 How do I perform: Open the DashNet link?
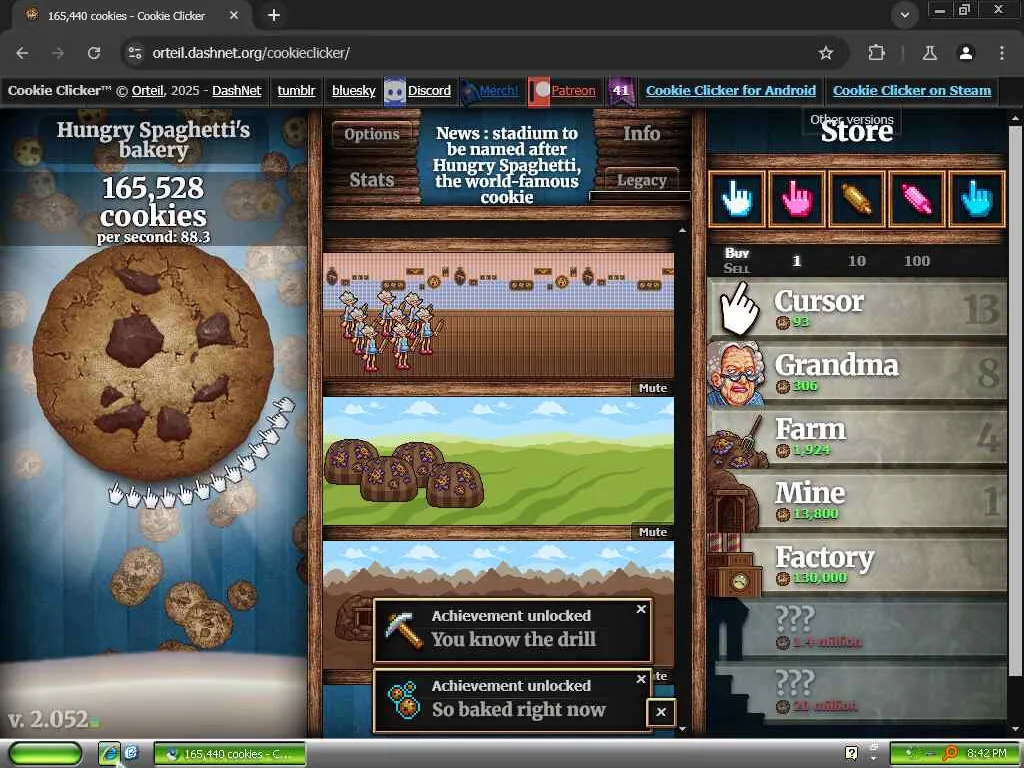point(236,91)
